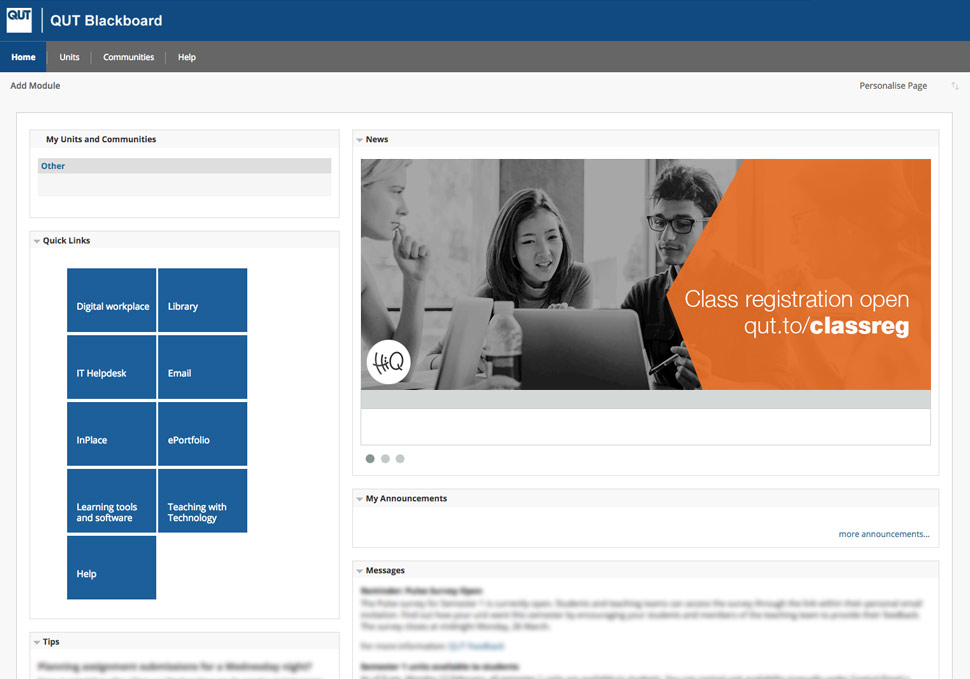Collapse the Messages section
The height and width of the screenshot is (679, 970).
[x=359, y=570]
